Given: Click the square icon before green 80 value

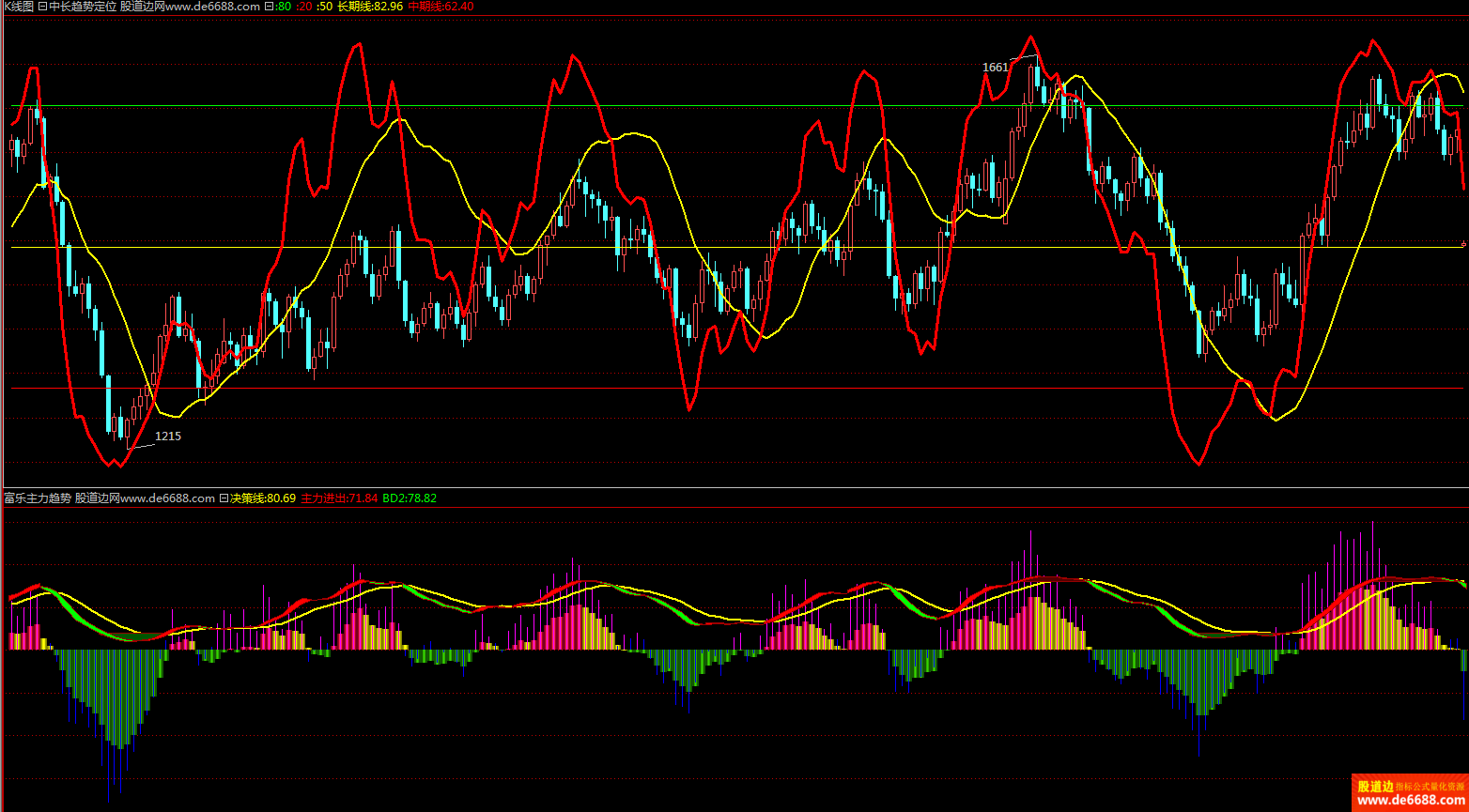Looking at the screenshot, I should [x=269, y=7].
